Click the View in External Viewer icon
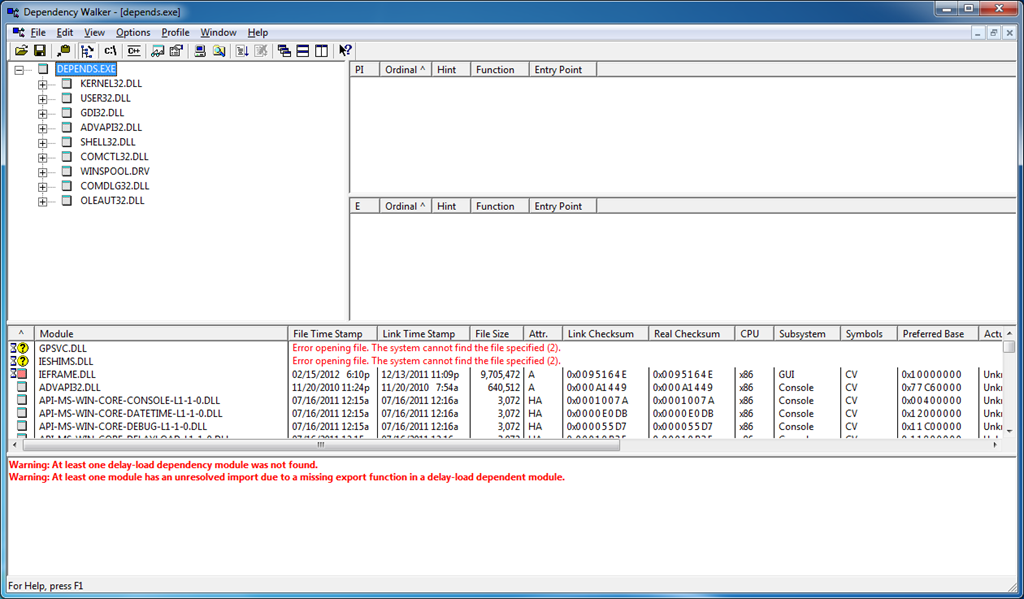Image resolution: width=1024 pixels, height=599 pixels. click(157, 51)
